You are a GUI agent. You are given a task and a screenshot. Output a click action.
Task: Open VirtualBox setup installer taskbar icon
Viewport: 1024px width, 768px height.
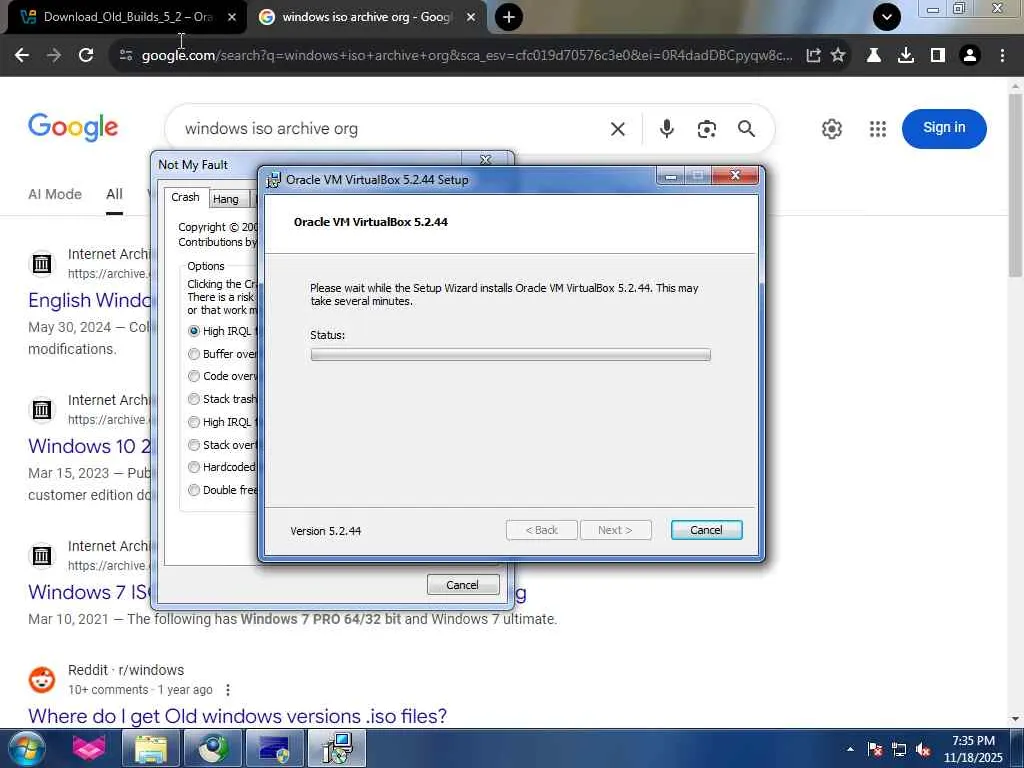(338, 748)
